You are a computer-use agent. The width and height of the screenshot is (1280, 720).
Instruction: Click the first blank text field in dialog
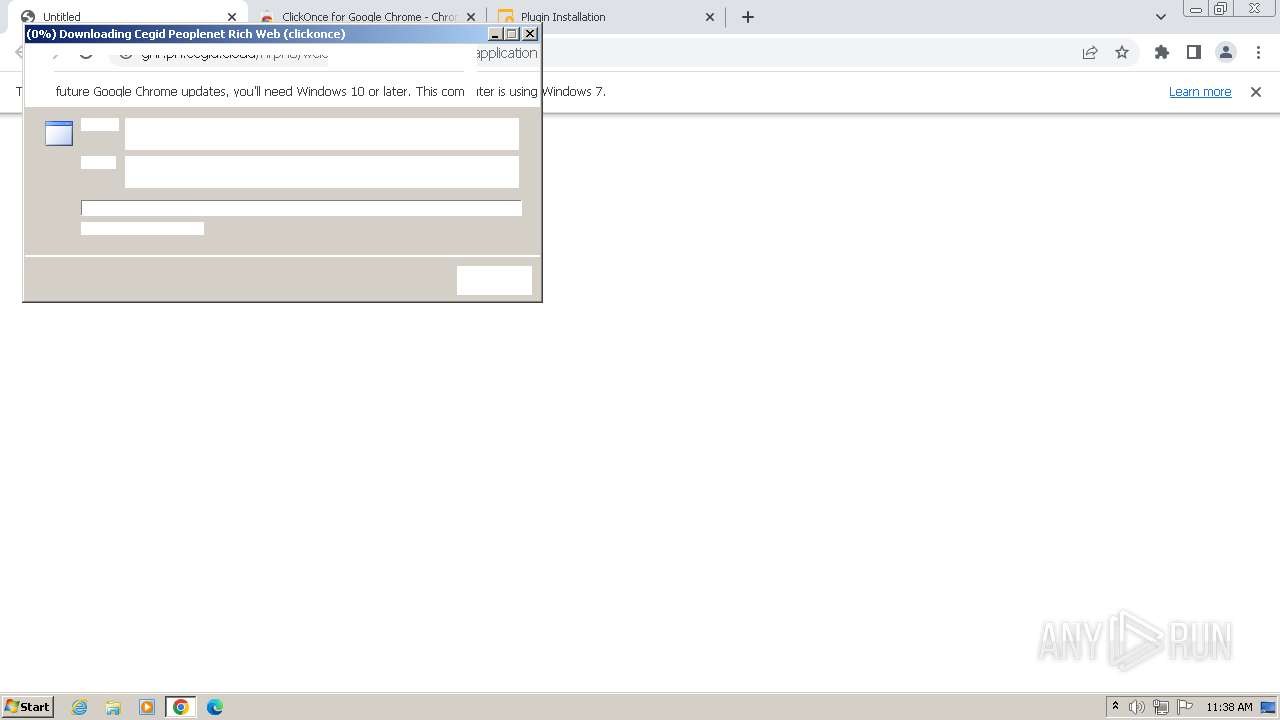click(322, 134)
